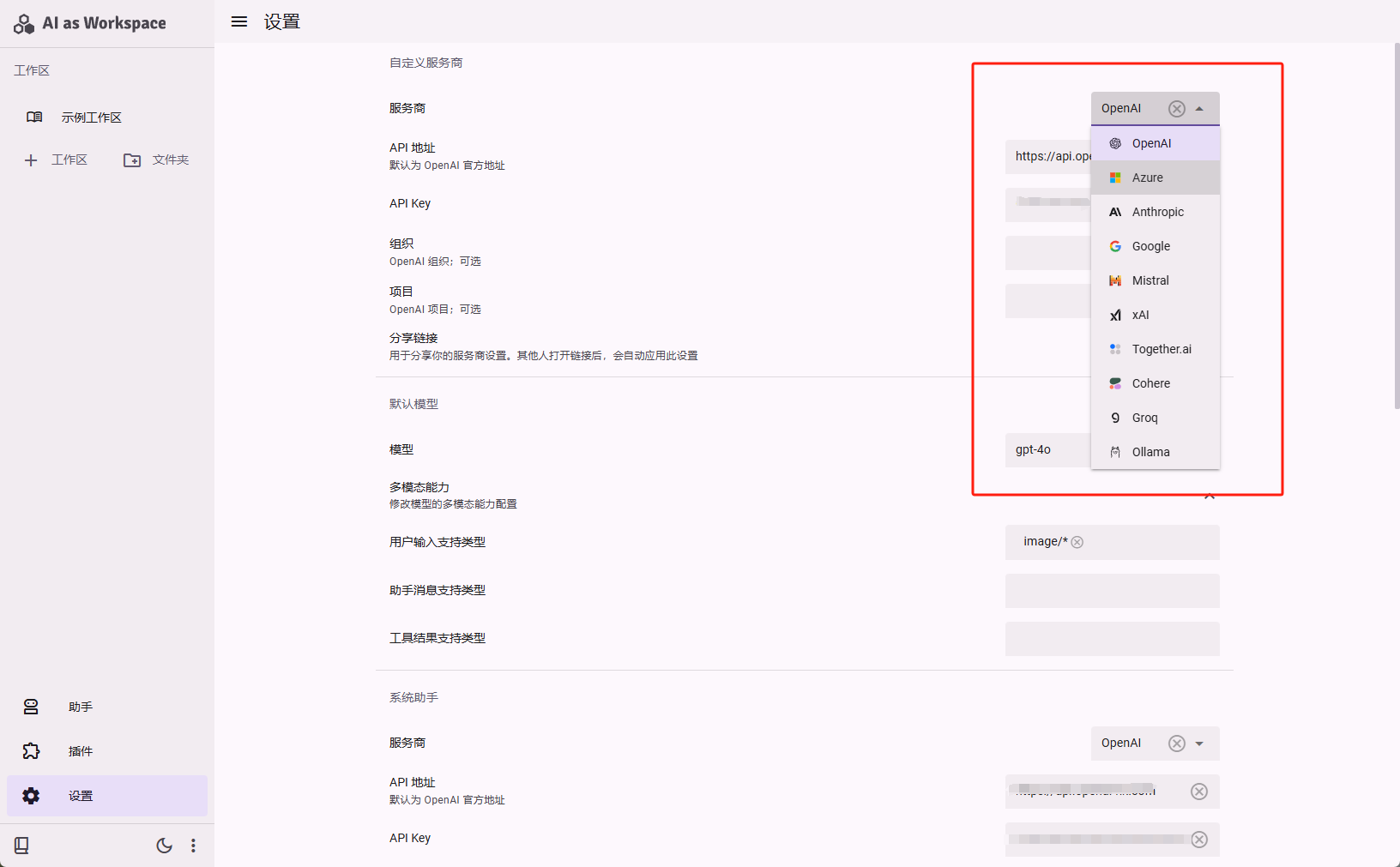Viewport: 1400px width, 867px height.
Task: Click the 组织 organization input field
Action: (x=1047, y=253)
